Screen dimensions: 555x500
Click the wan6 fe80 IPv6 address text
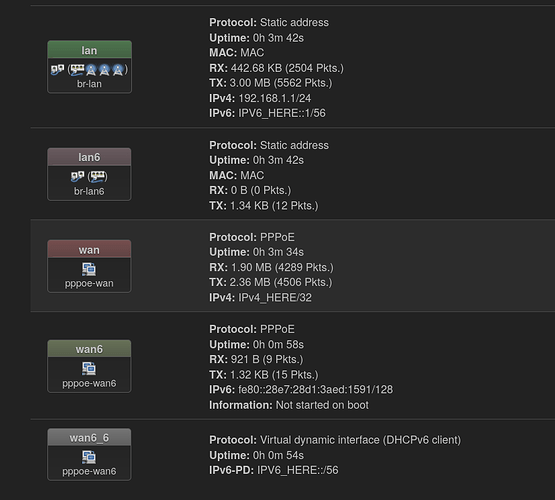(315, 390)
